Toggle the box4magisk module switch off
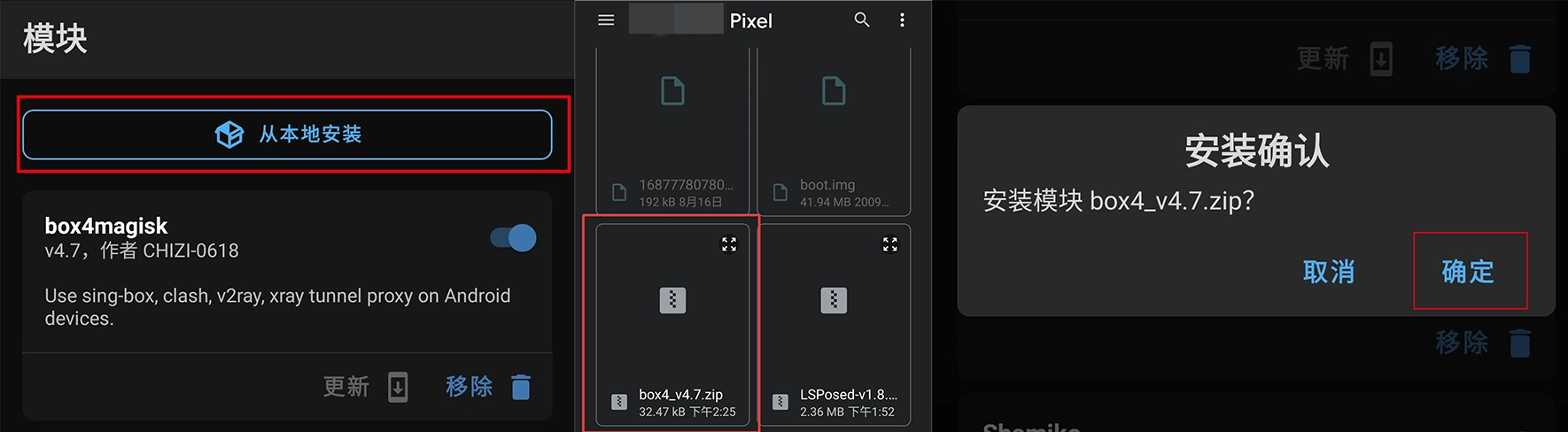The image size is (1568, 432). coord(514,238)
